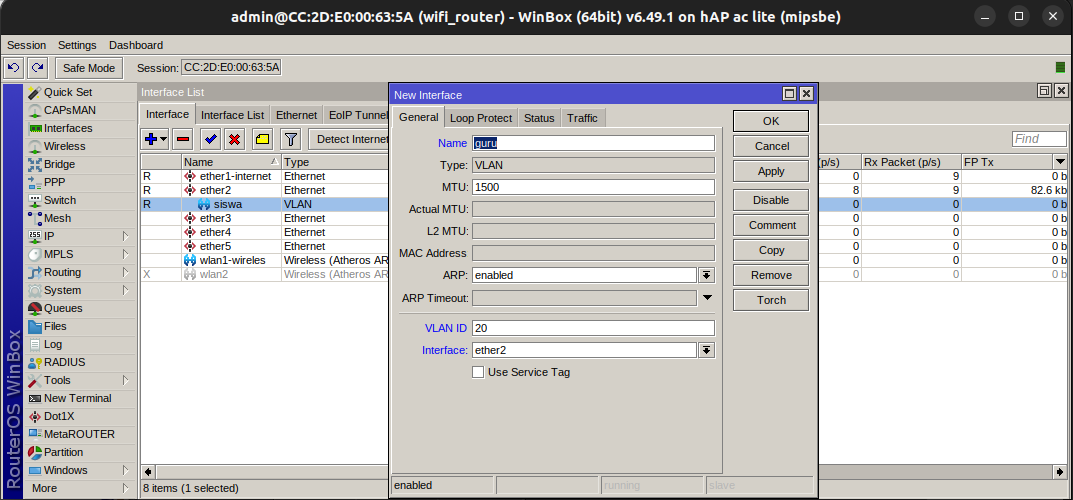Click the Torch button
The image size is (1073, 500).
click(770, 300)
